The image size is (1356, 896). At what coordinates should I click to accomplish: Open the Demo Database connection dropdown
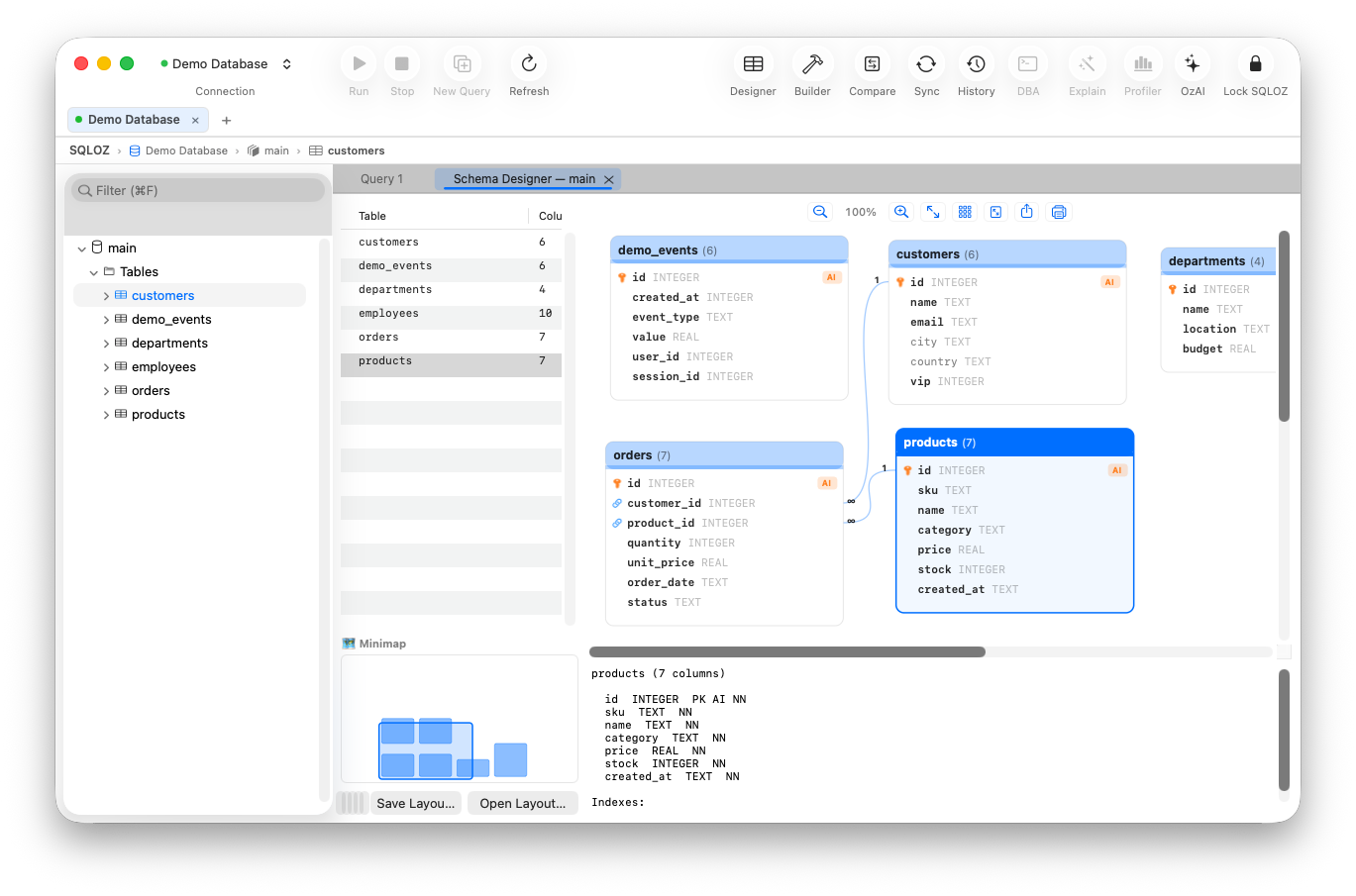coord(226,63)
